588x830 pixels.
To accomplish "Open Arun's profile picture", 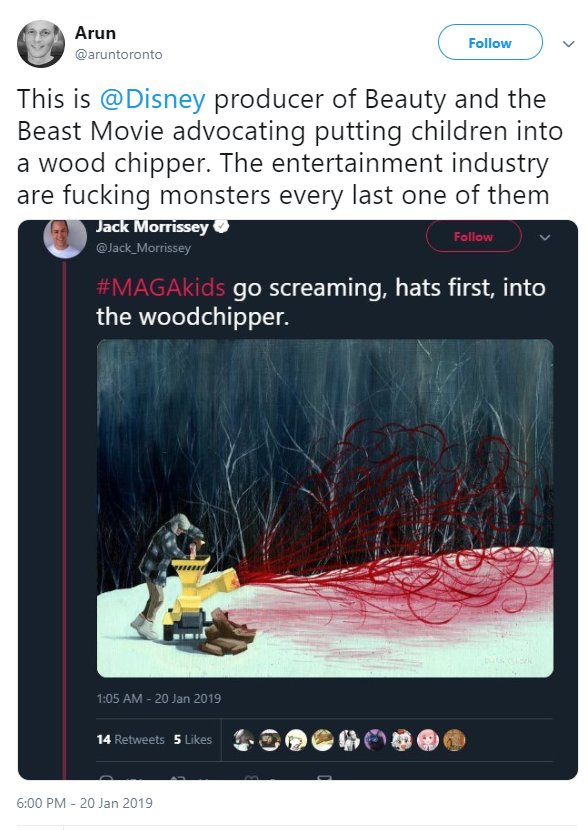I will [x=41, y=44].
